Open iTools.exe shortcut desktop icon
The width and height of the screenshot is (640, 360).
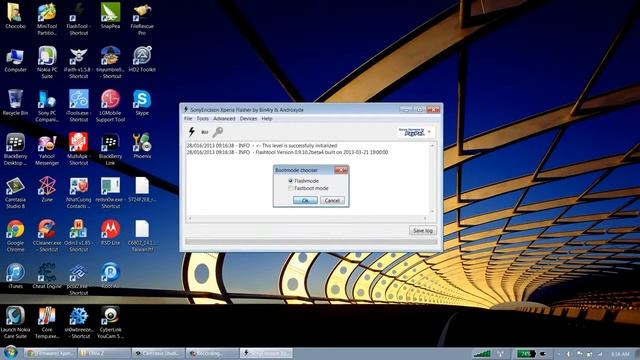click(78, 106)
